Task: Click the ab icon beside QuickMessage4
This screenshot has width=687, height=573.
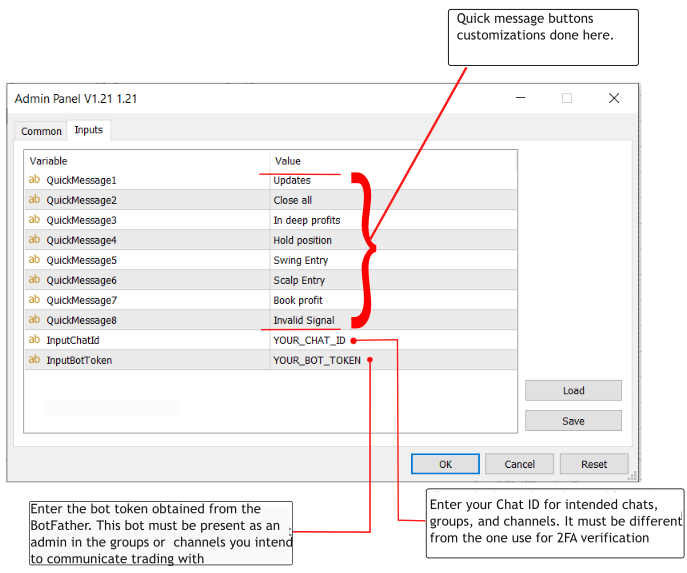Action: [34, 240]
